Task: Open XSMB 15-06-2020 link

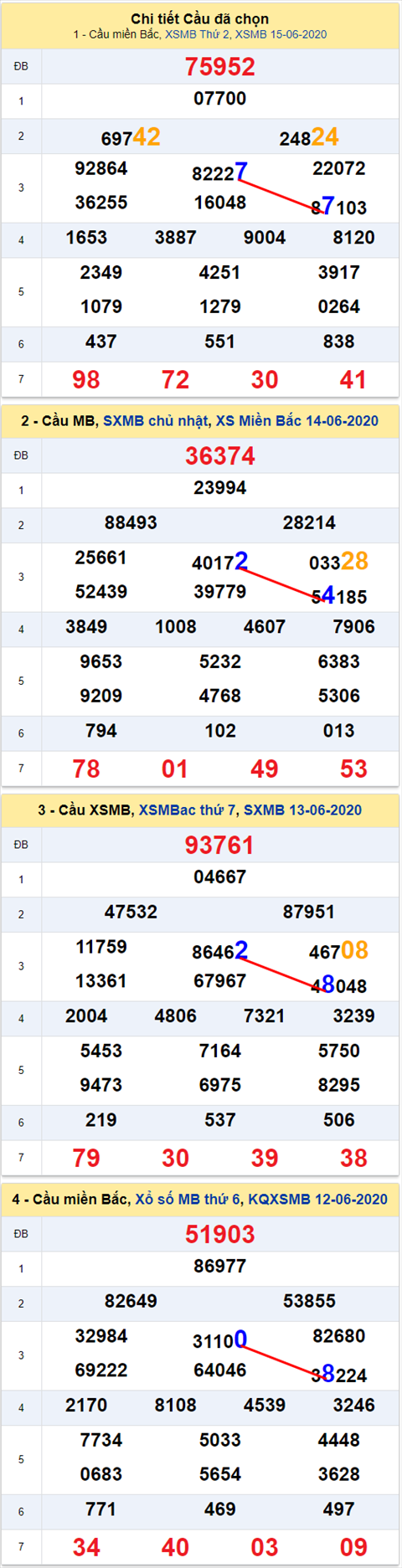Action: [281, 34]
